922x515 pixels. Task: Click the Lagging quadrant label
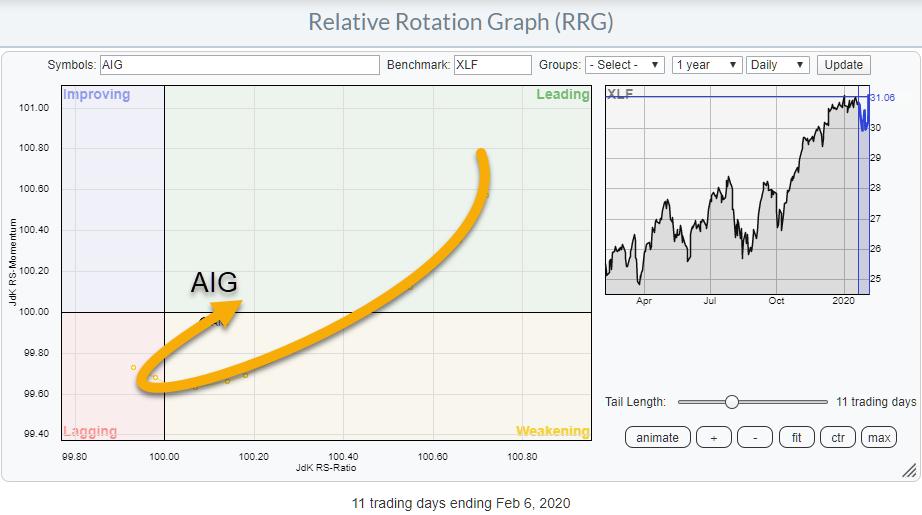(x=90, y=431)
